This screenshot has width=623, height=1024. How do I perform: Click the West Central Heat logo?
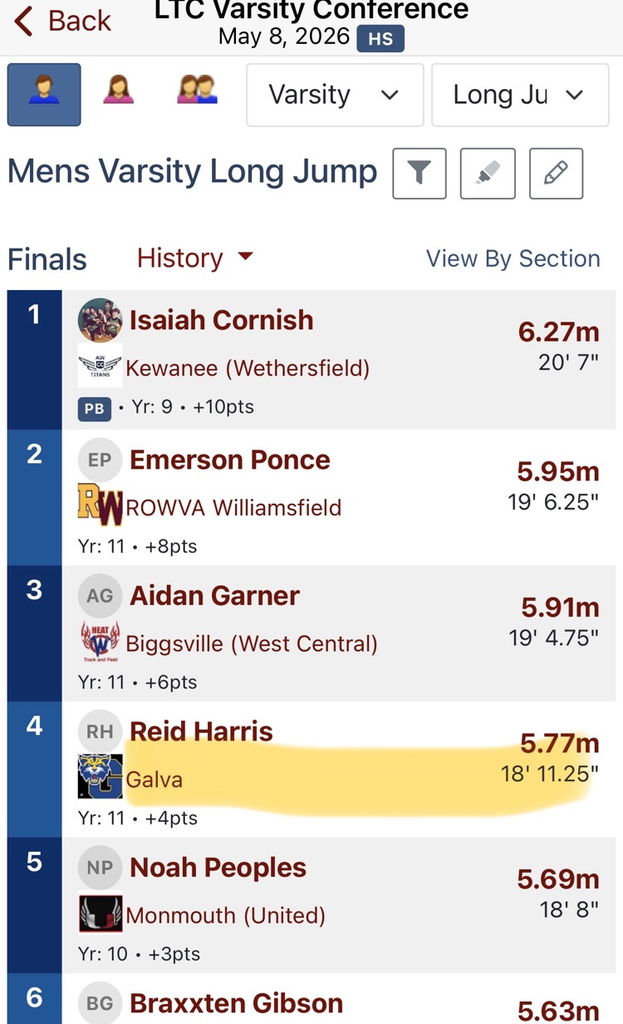[x=100, y=641]
